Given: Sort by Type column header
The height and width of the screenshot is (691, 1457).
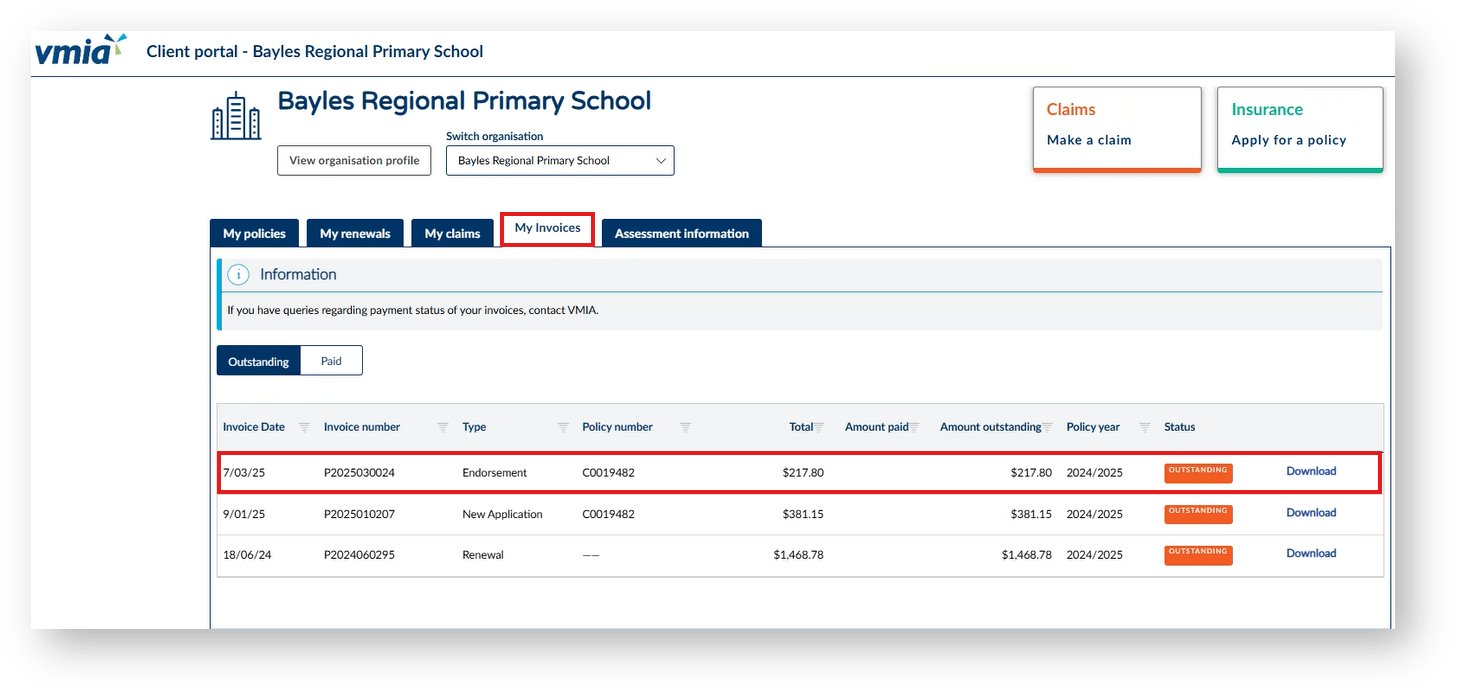Looking at the screenshot, I should pyautogui.click(x=474, y=427).
